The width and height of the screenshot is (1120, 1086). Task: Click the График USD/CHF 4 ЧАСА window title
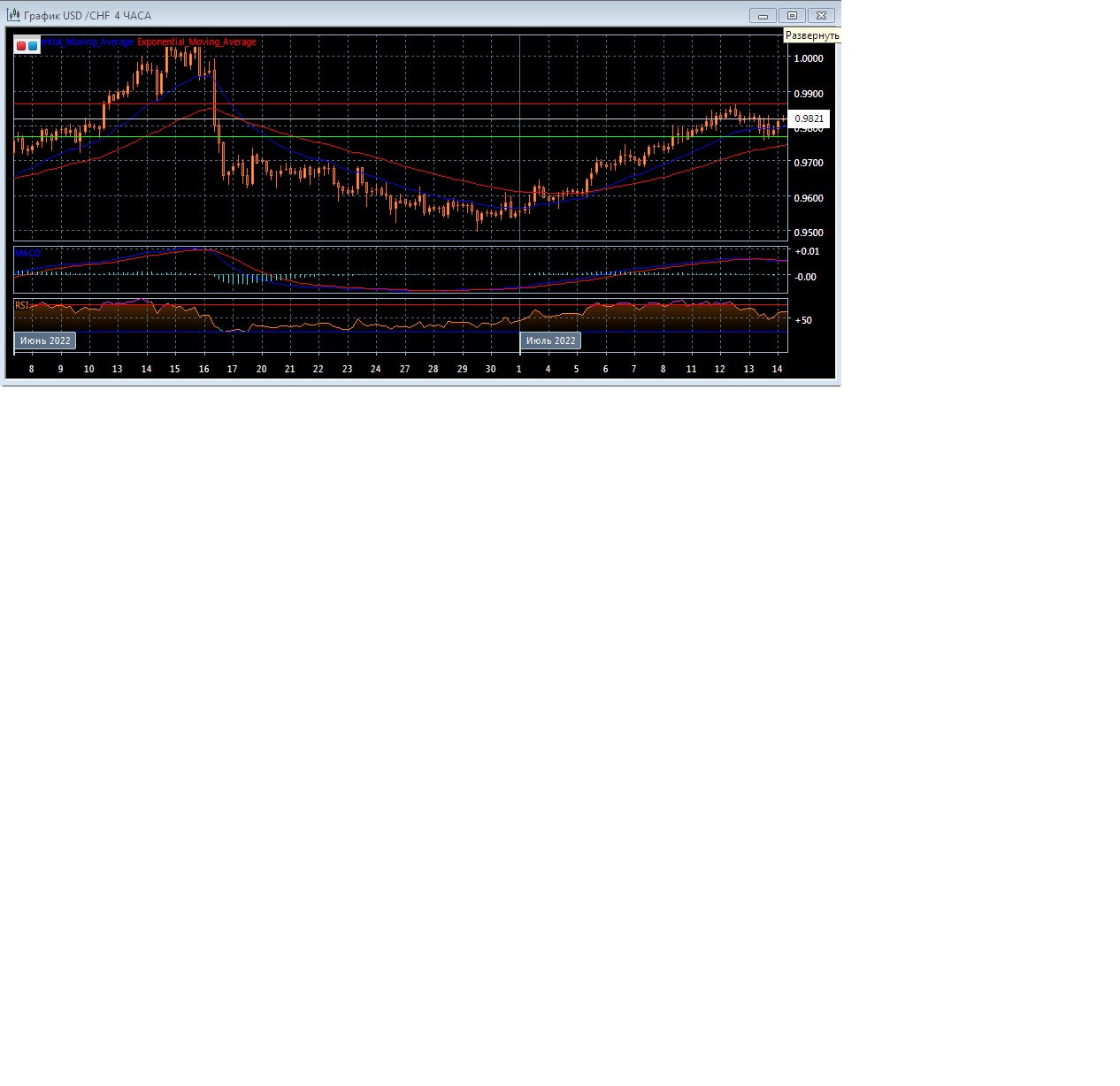click(88, 16)
